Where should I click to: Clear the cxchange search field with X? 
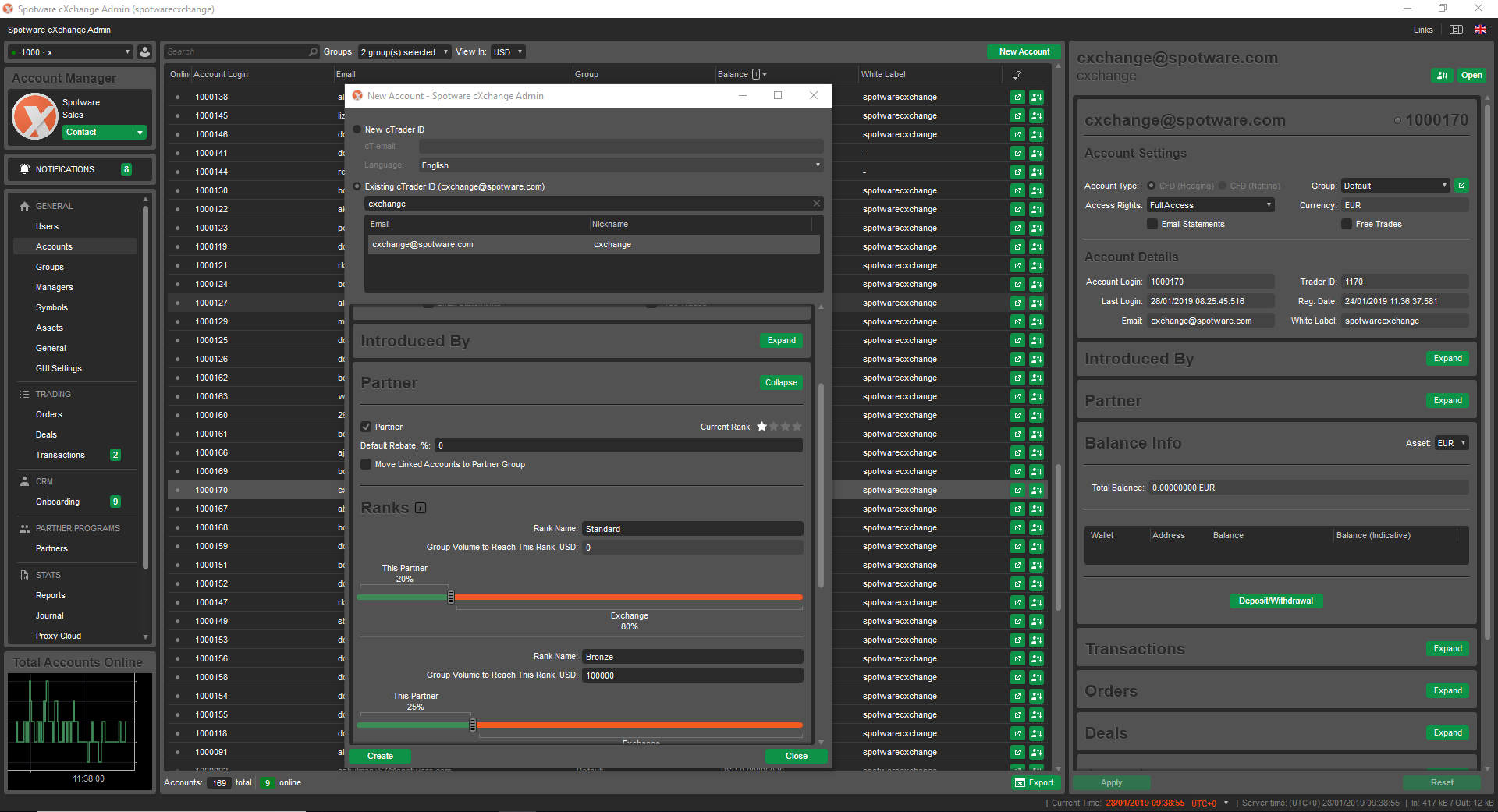click(817, 204)
